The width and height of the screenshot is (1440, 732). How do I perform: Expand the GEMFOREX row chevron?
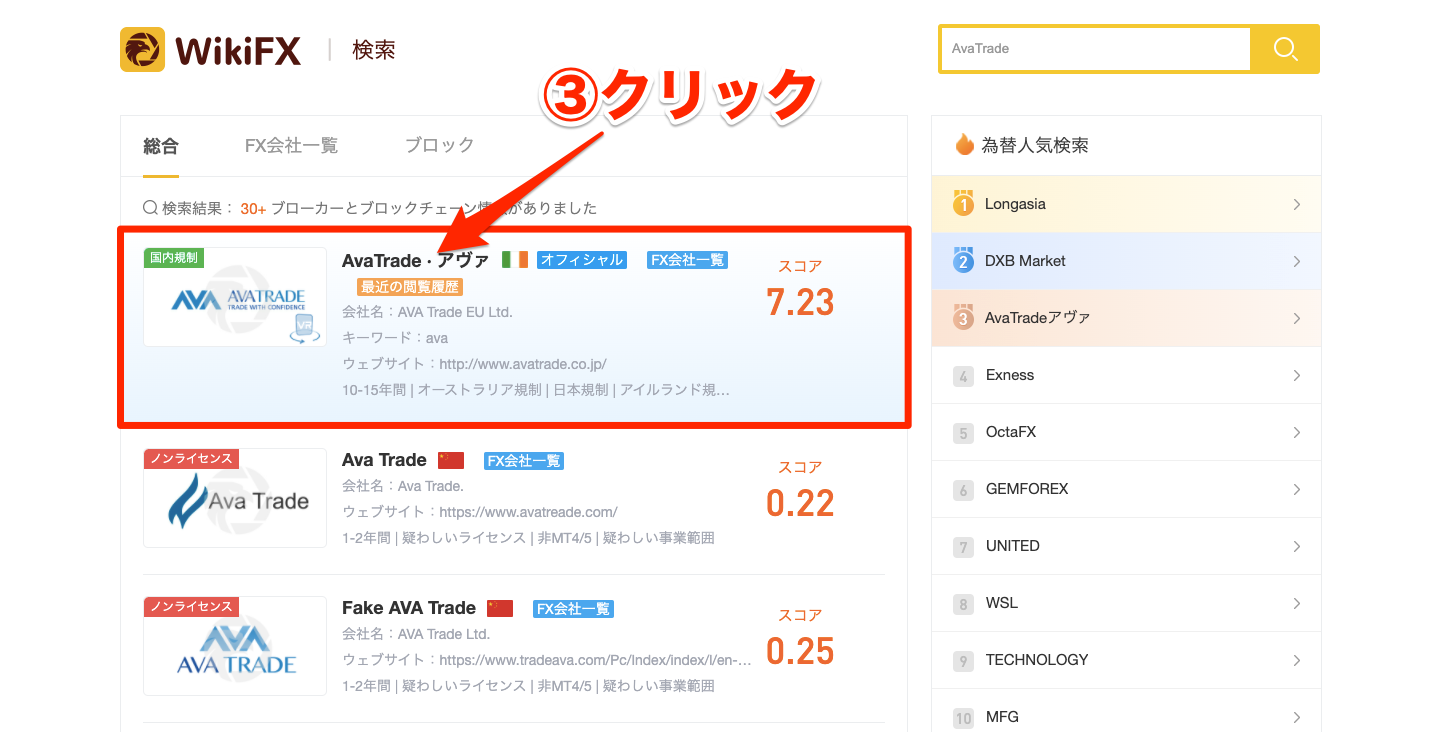(x=1297, y=489)
